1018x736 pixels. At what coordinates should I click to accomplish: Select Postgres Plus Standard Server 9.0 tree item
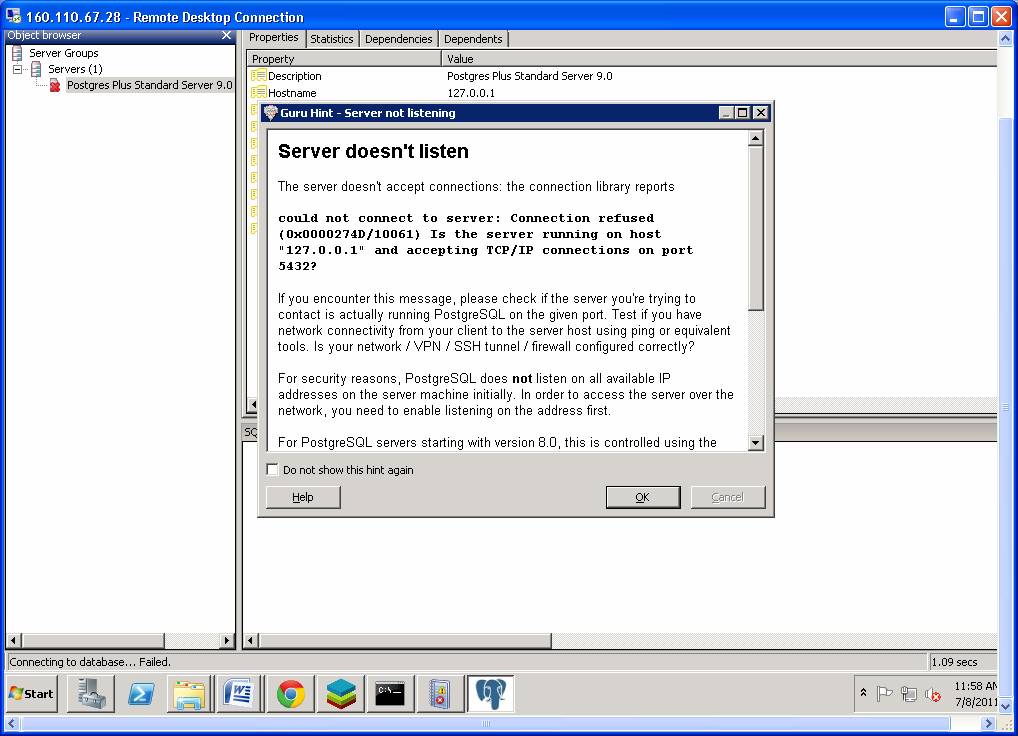click(149, 85)
